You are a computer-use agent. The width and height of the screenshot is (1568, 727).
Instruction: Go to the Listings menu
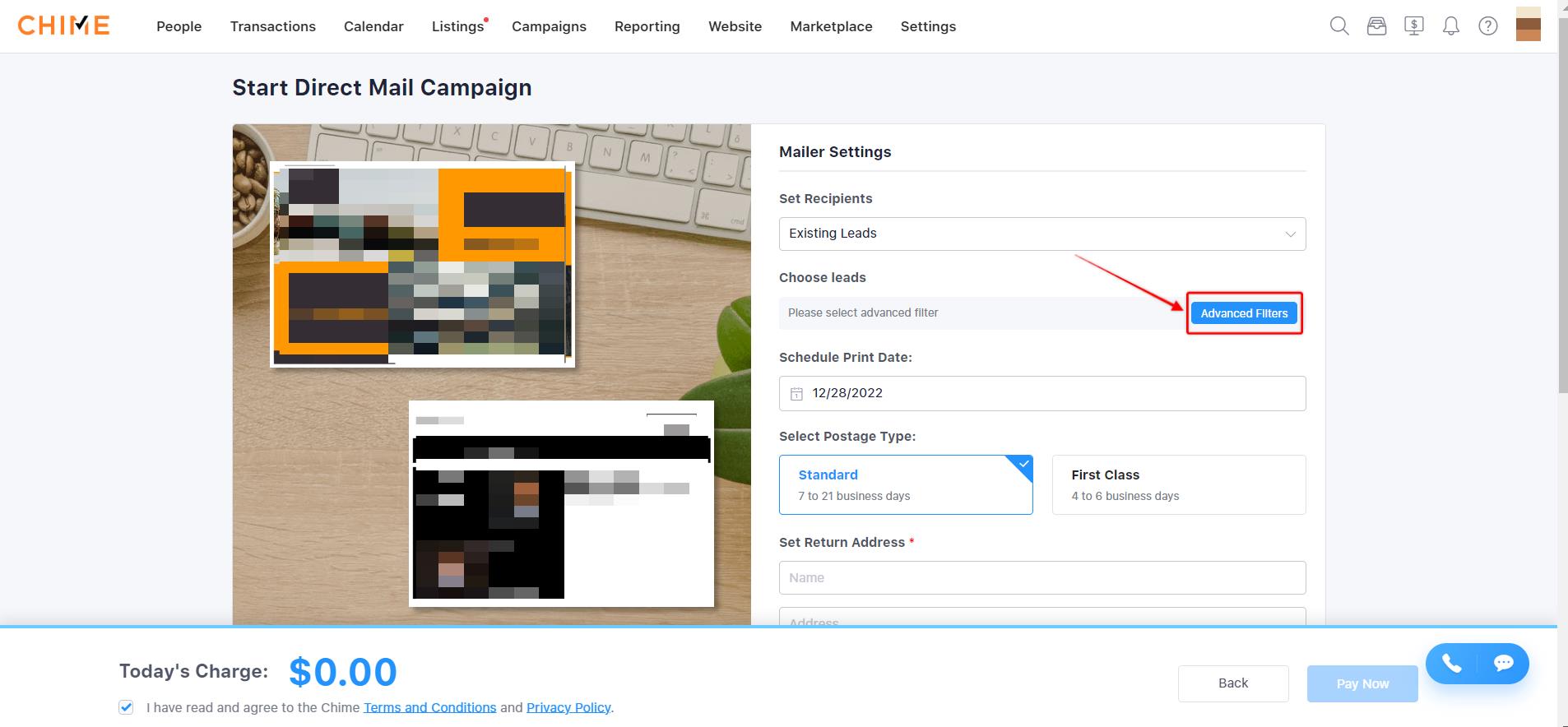point(457,26)
